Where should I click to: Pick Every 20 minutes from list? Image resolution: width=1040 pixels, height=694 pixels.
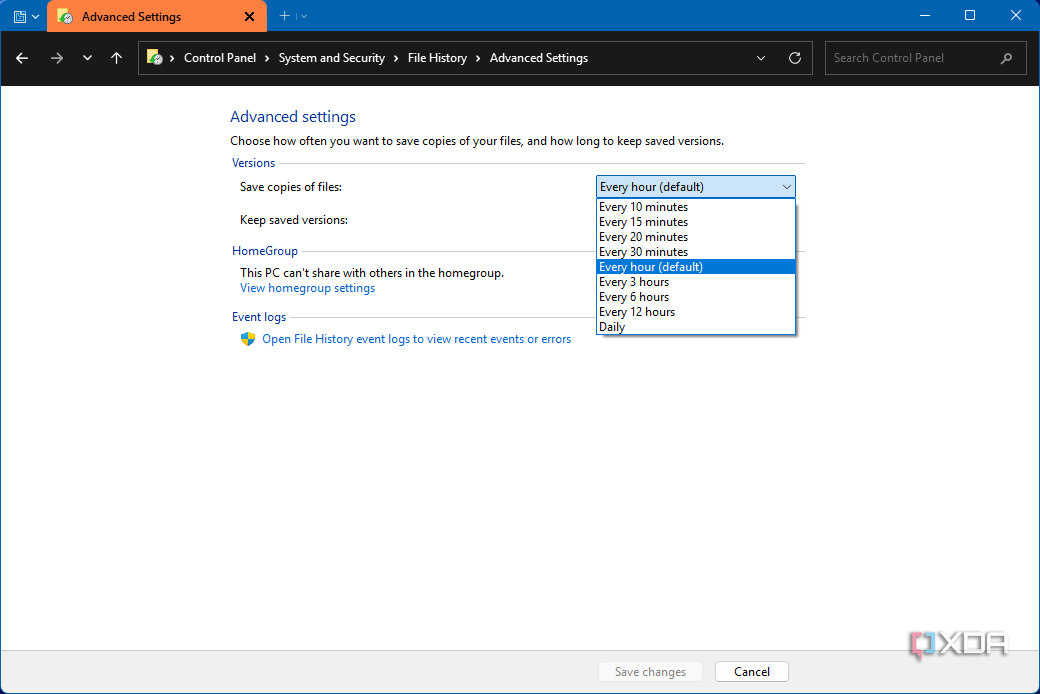pos(696,237)
